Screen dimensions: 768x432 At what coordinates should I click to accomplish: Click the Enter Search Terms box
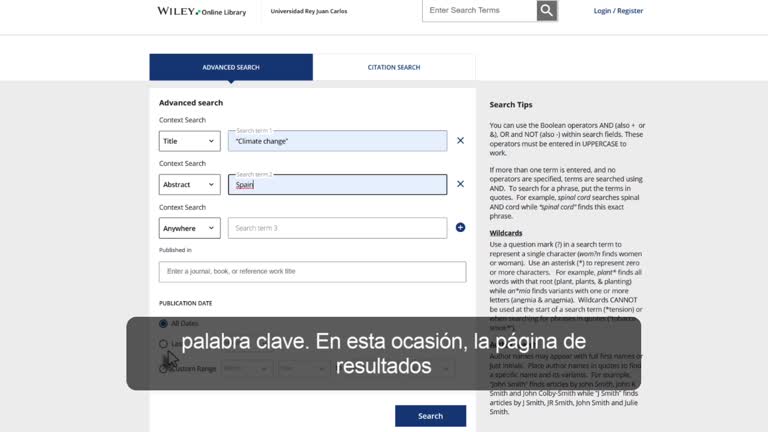click(480, 10)
